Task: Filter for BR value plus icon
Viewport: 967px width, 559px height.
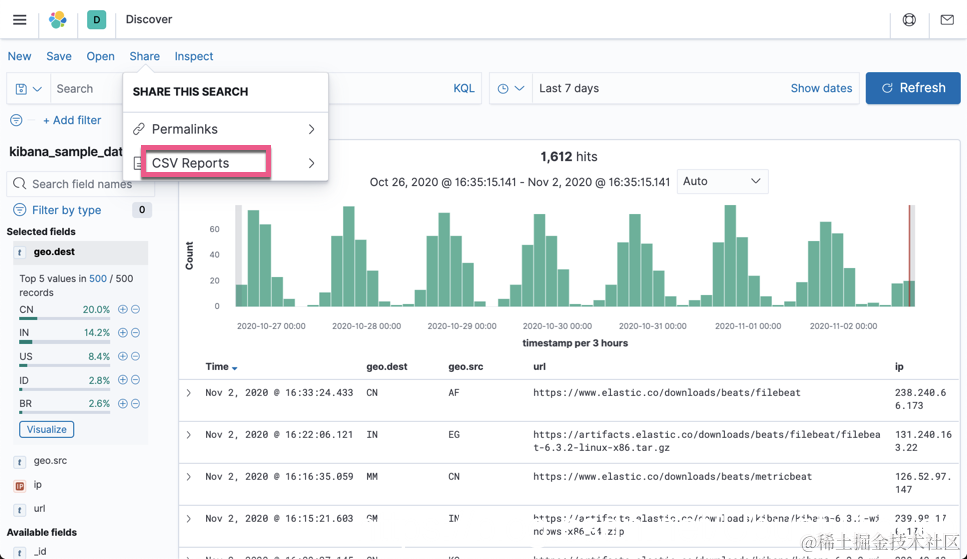Action: click(123, 404)
